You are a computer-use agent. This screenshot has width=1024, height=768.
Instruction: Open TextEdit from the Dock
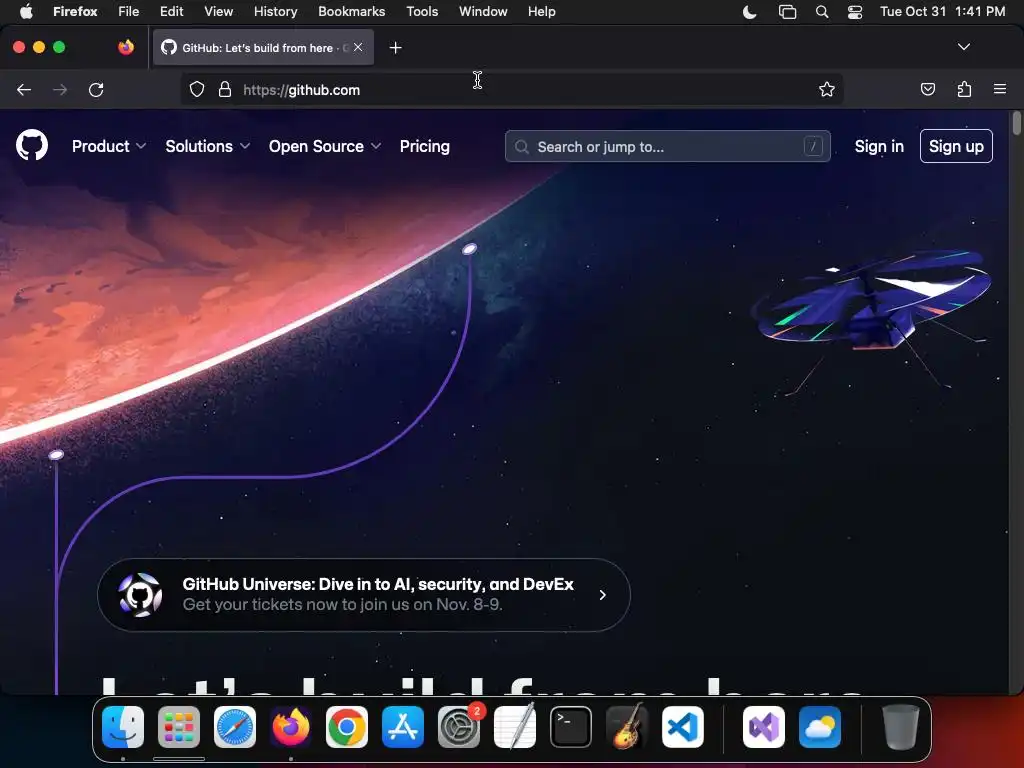(515, 727)
